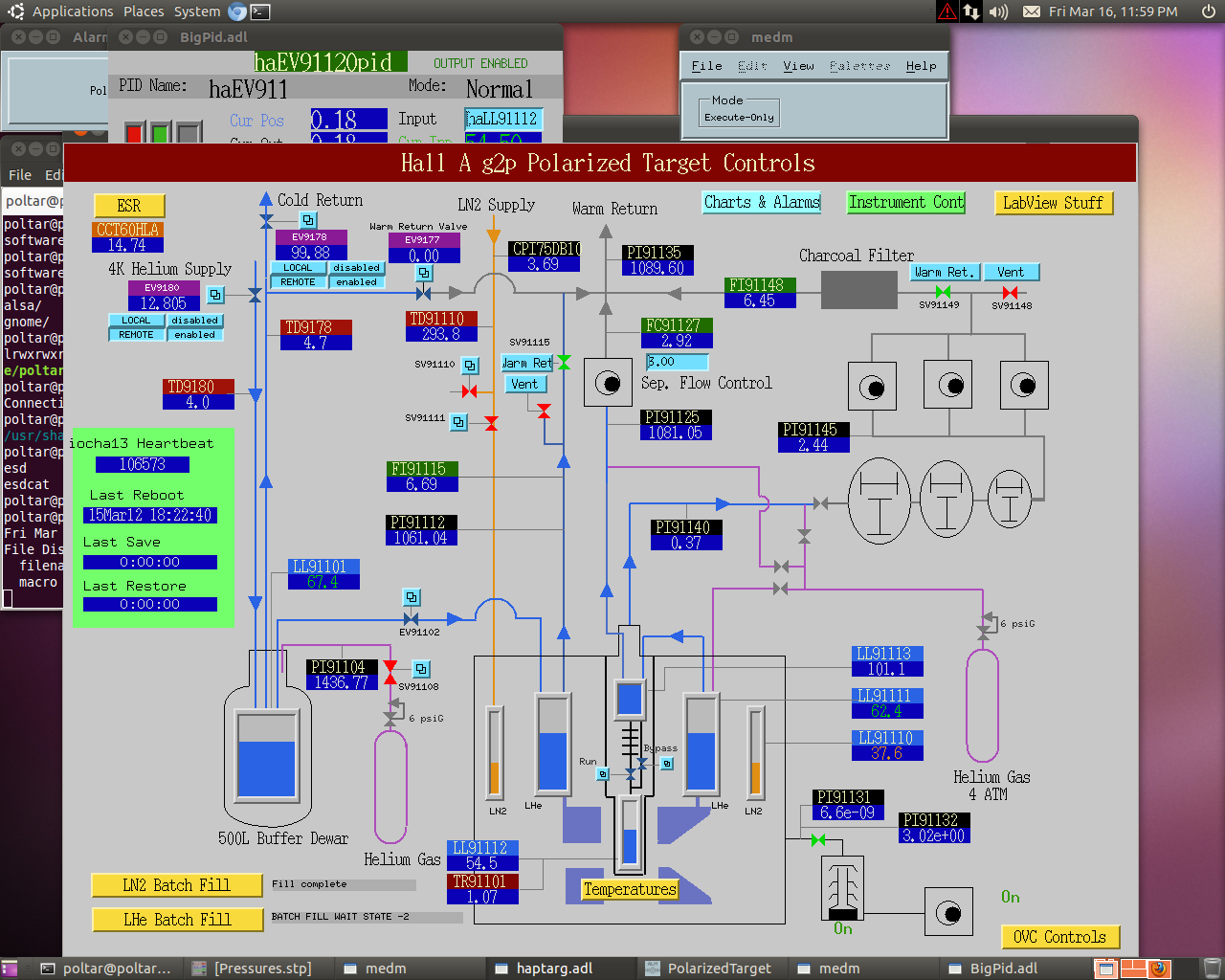Open related display icon beside EV9178
The image size is (1225, 980).
coord(308,220)
